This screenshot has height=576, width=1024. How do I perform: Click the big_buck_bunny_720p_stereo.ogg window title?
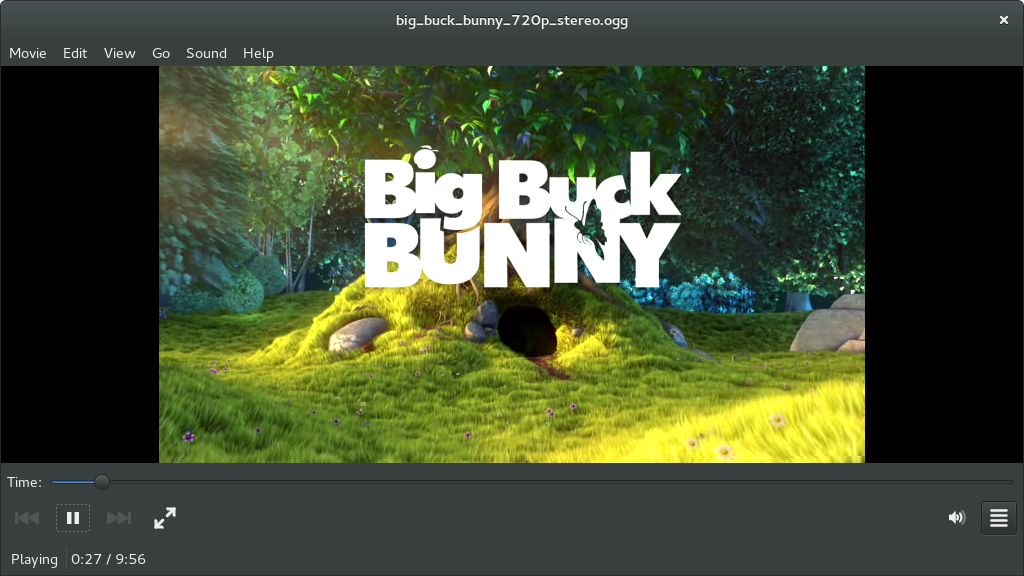pos(512,20)
